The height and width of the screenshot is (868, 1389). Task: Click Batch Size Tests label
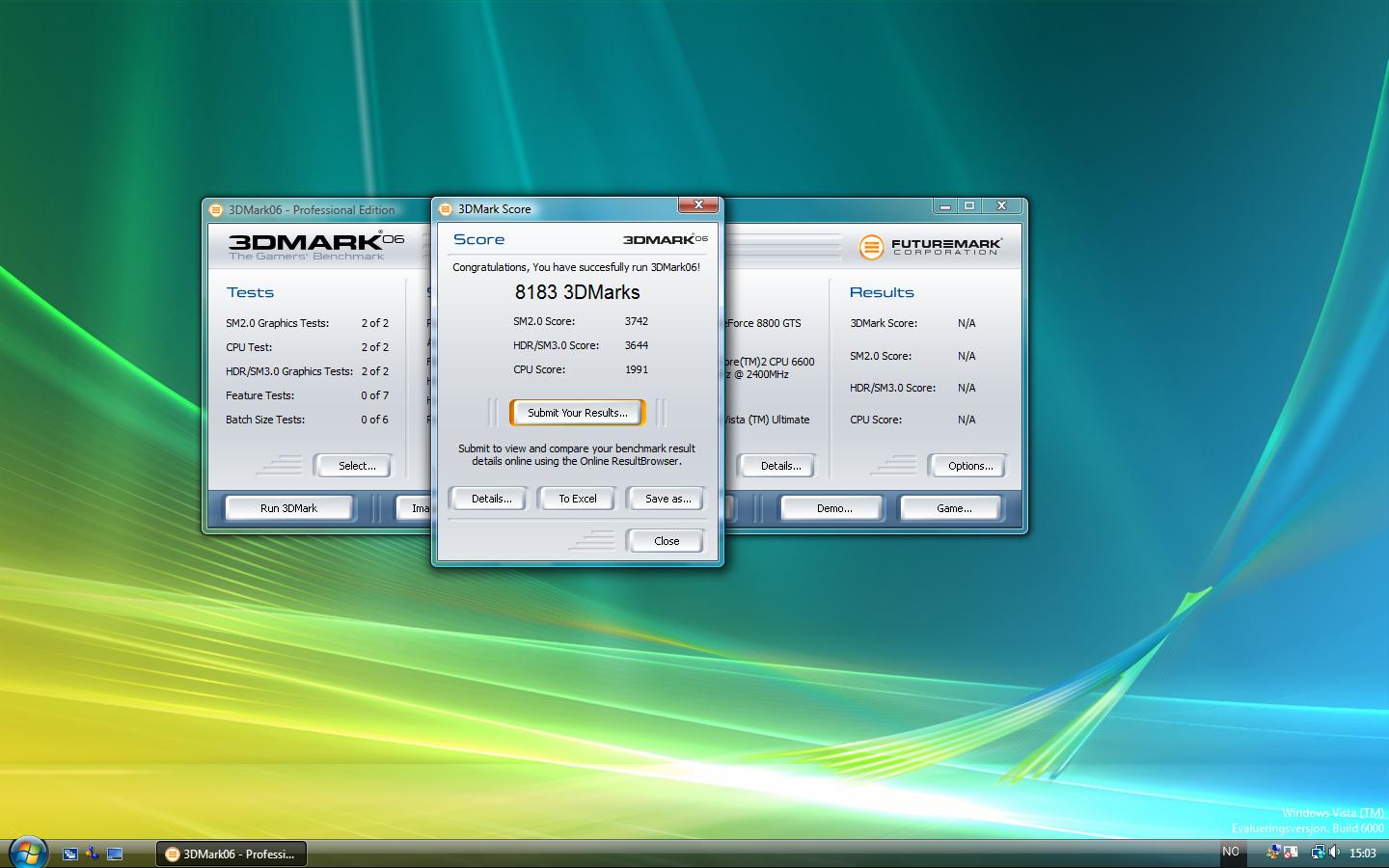(x=265, y=420)
